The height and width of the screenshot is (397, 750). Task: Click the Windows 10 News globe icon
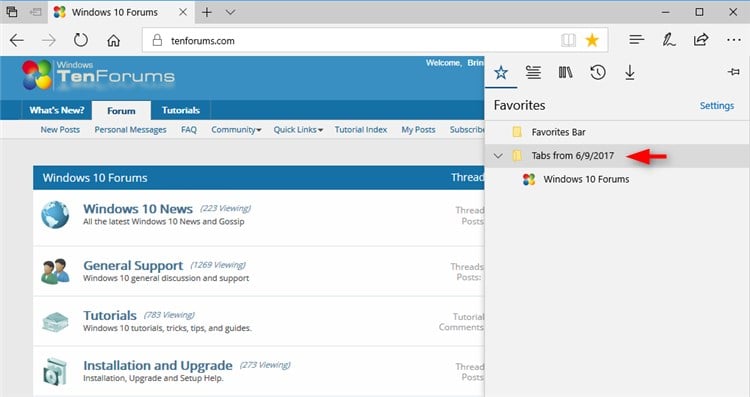pyautogui.click(x=55, y=215)
